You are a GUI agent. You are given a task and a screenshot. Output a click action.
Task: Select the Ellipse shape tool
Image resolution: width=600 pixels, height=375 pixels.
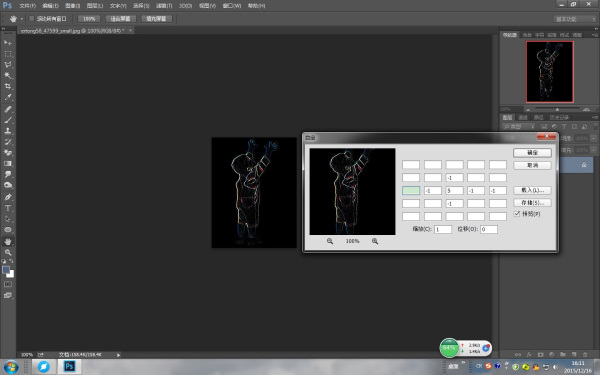[8, 230]
